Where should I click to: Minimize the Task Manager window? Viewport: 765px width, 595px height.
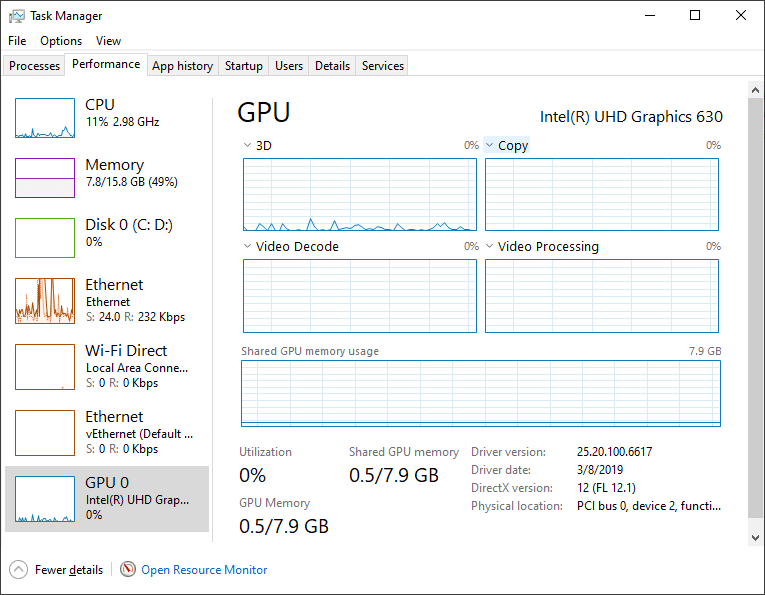coord(649,16)
